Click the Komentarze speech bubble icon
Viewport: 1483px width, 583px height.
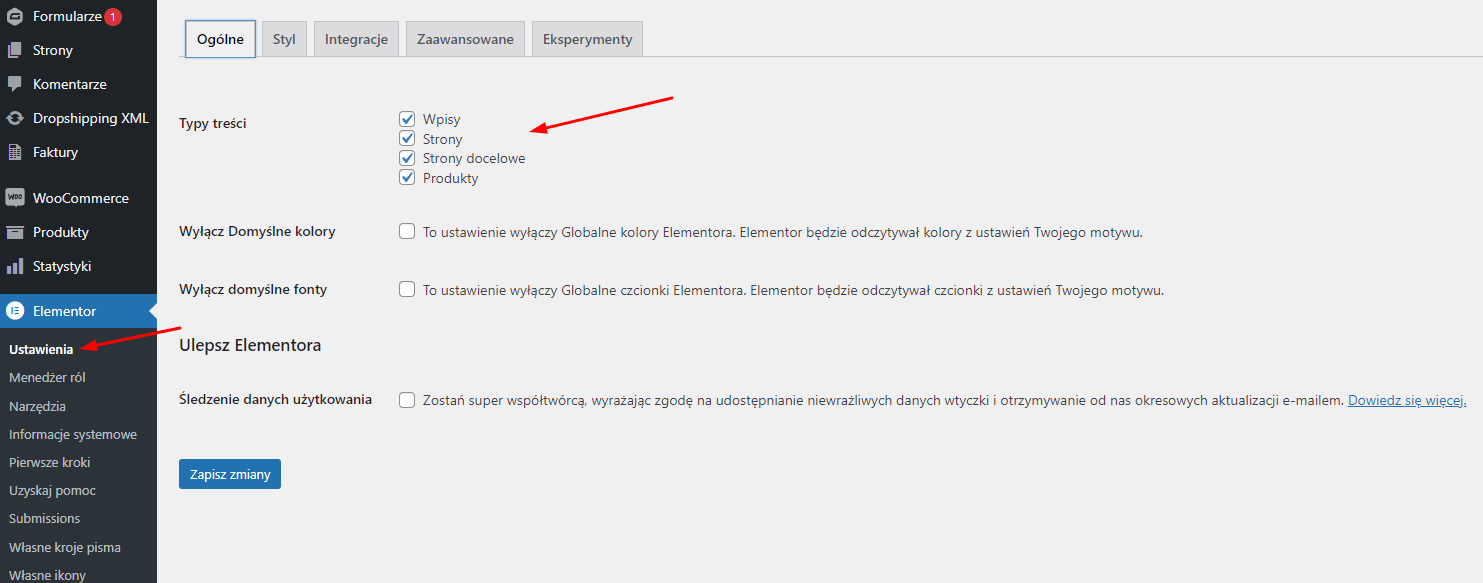14,84
